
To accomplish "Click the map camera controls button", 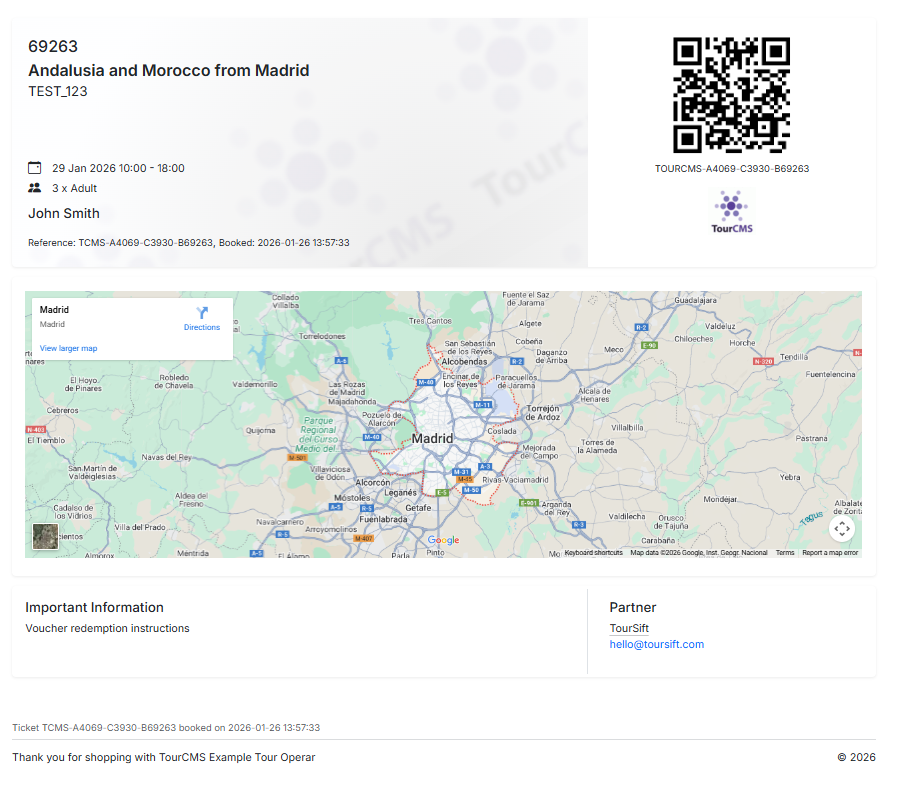I will pyautogui.click(x=841, y=528).
